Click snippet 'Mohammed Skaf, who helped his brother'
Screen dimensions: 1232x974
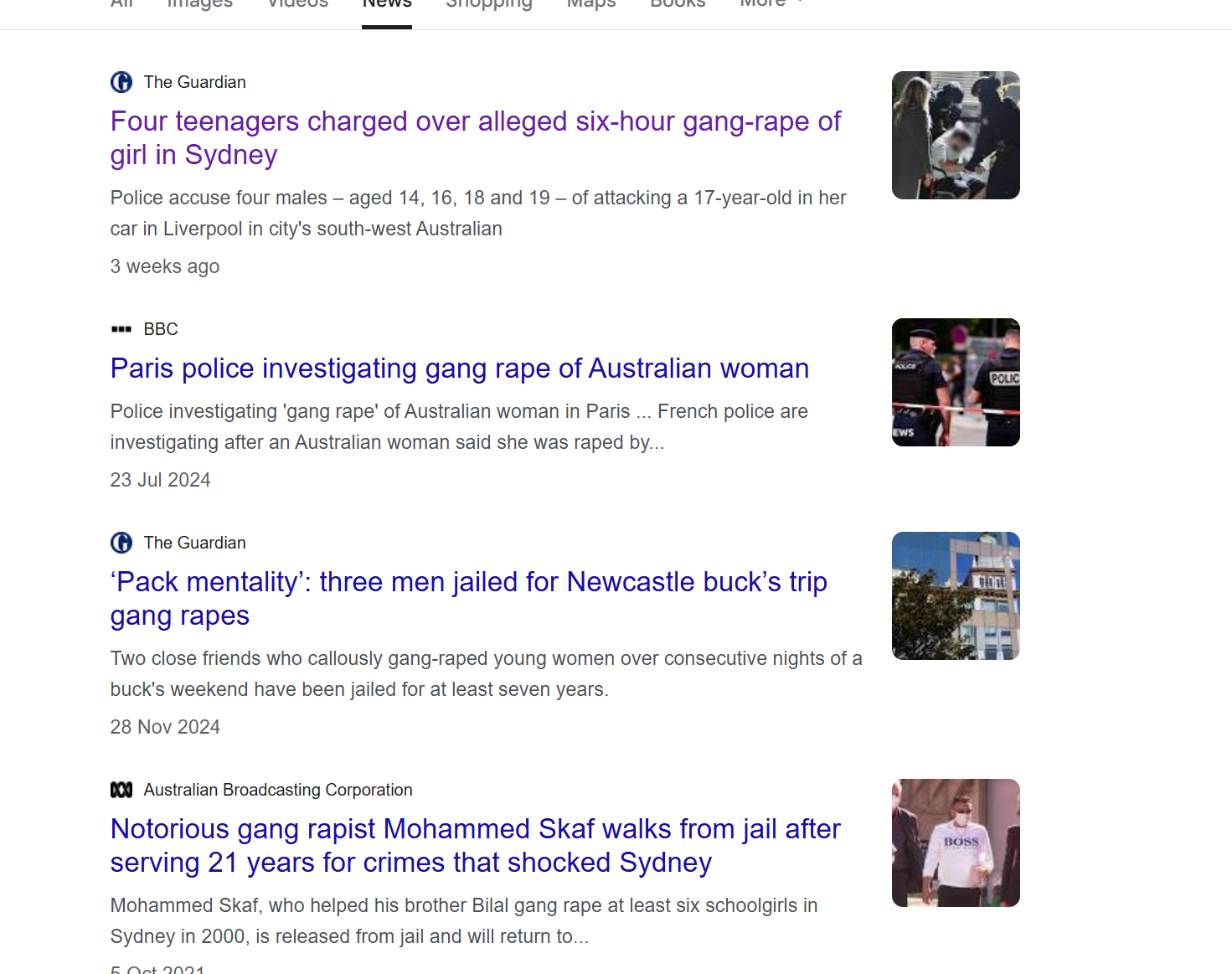pyautogui.click(x=464, y=921)
